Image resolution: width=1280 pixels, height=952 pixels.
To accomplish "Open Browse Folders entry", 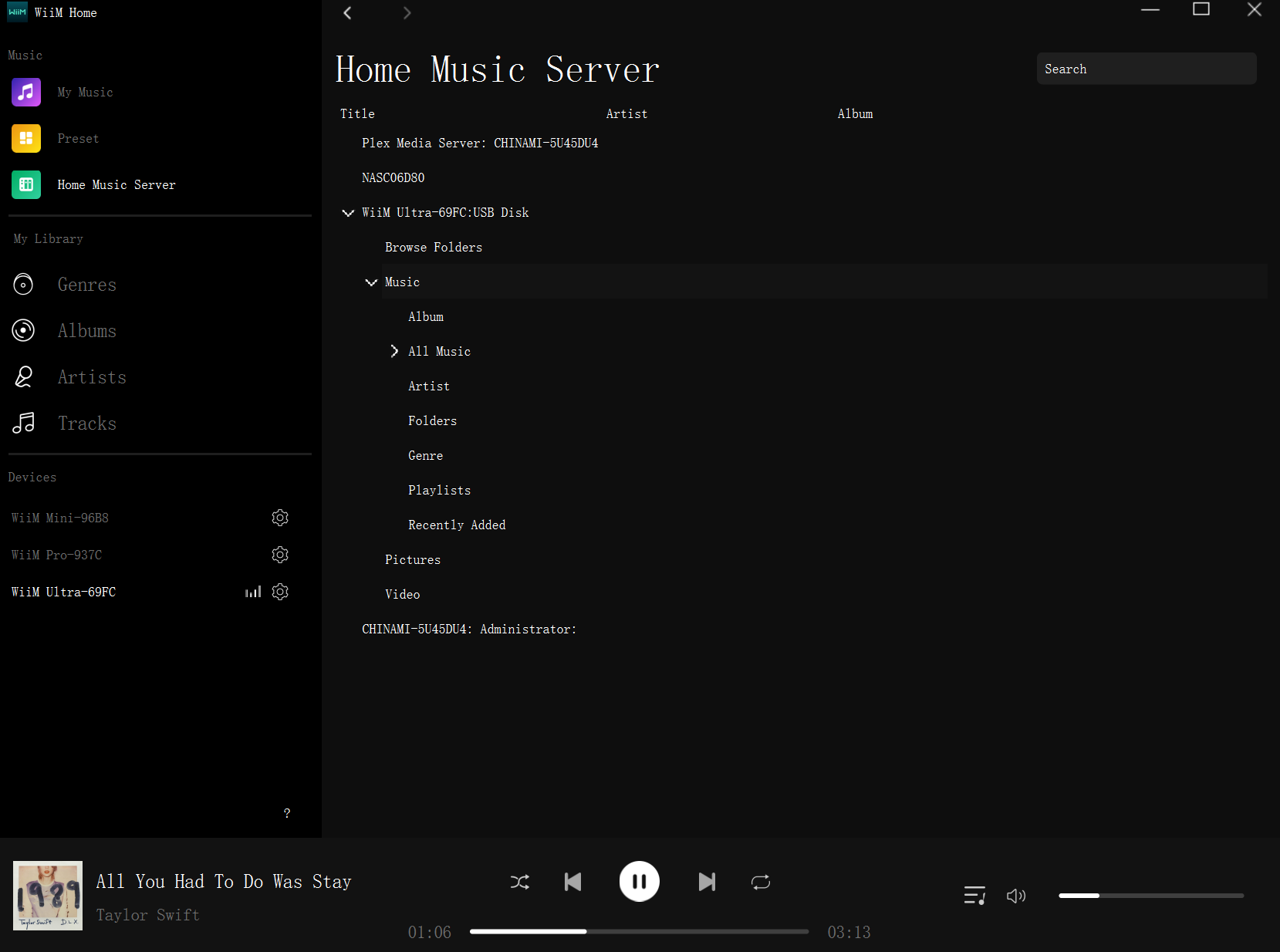I will 434,247.
